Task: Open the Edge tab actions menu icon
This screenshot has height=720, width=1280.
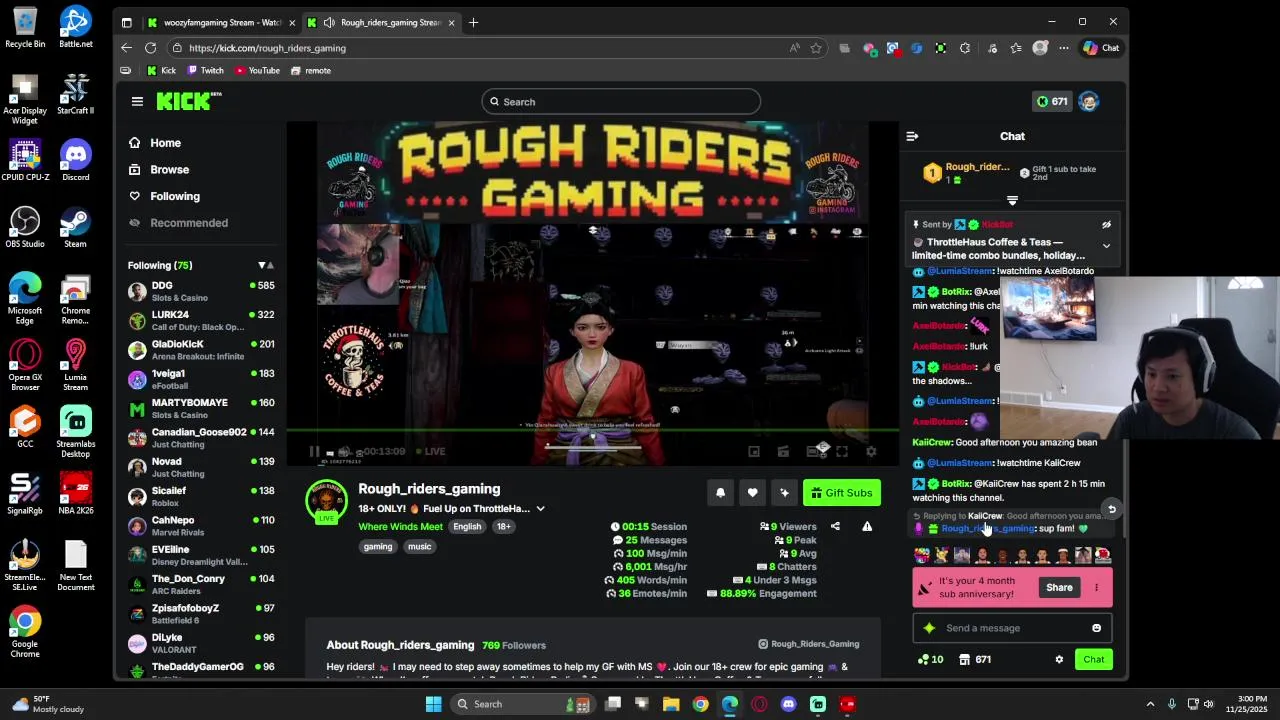Action: 126,22
